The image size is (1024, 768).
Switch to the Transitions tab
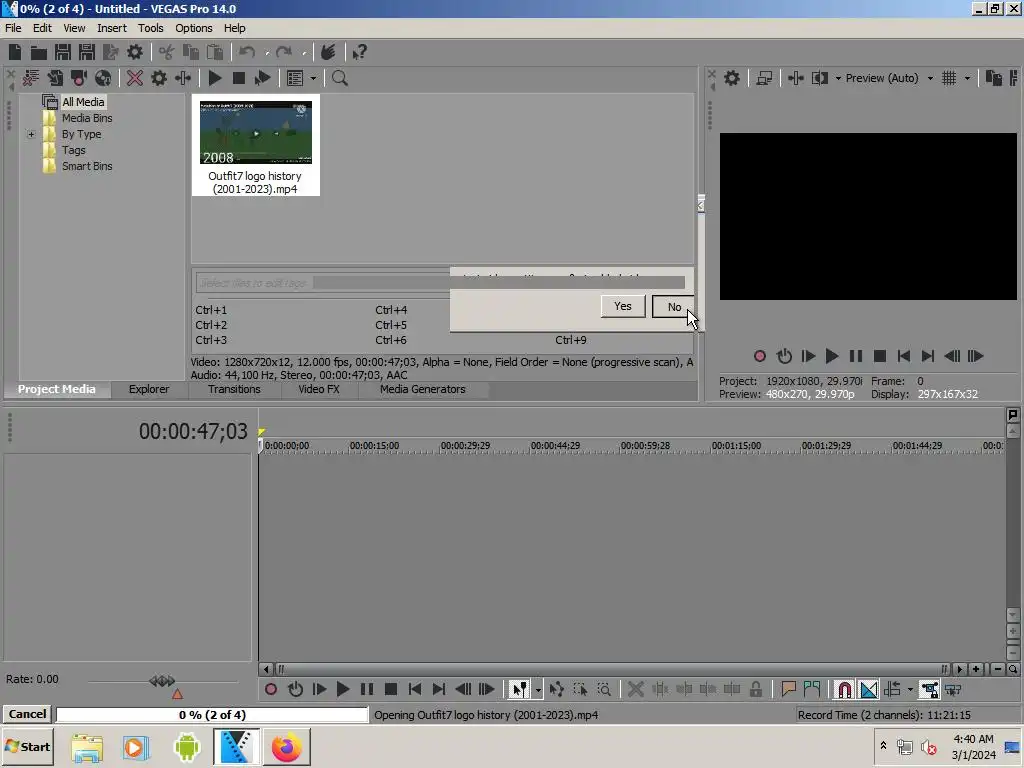tap(234, 389)
